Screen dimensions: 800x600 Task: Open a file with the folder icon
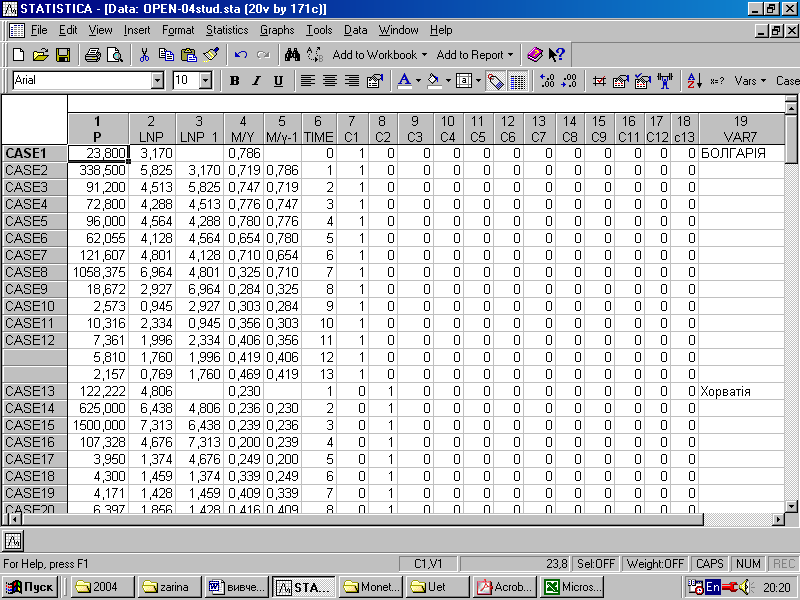point(40,55)
